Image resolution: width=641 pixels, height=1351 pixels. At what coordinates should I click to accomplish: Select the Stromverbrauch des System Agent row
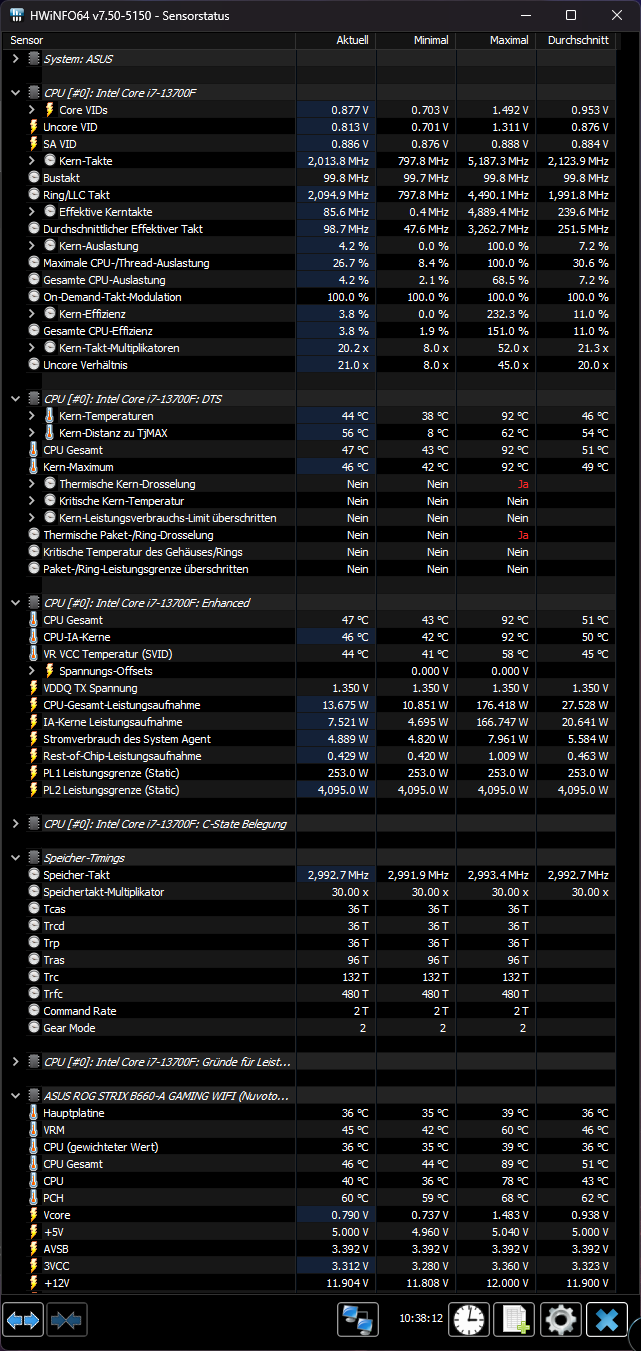point(309,739)
